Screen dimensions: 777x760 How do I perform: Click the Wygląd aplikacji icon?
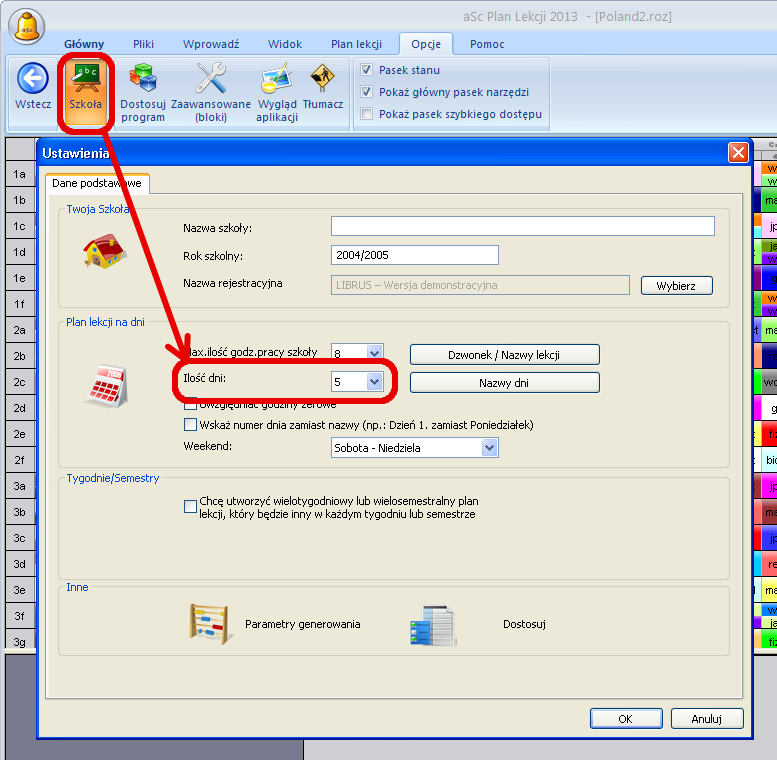coord(276,79)
